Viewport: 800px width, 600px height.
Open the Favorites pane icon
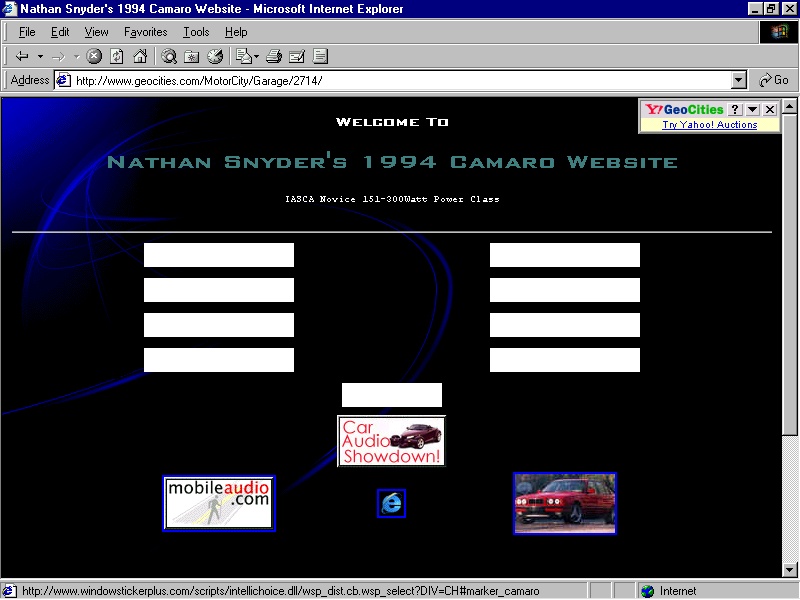(192, 56)
